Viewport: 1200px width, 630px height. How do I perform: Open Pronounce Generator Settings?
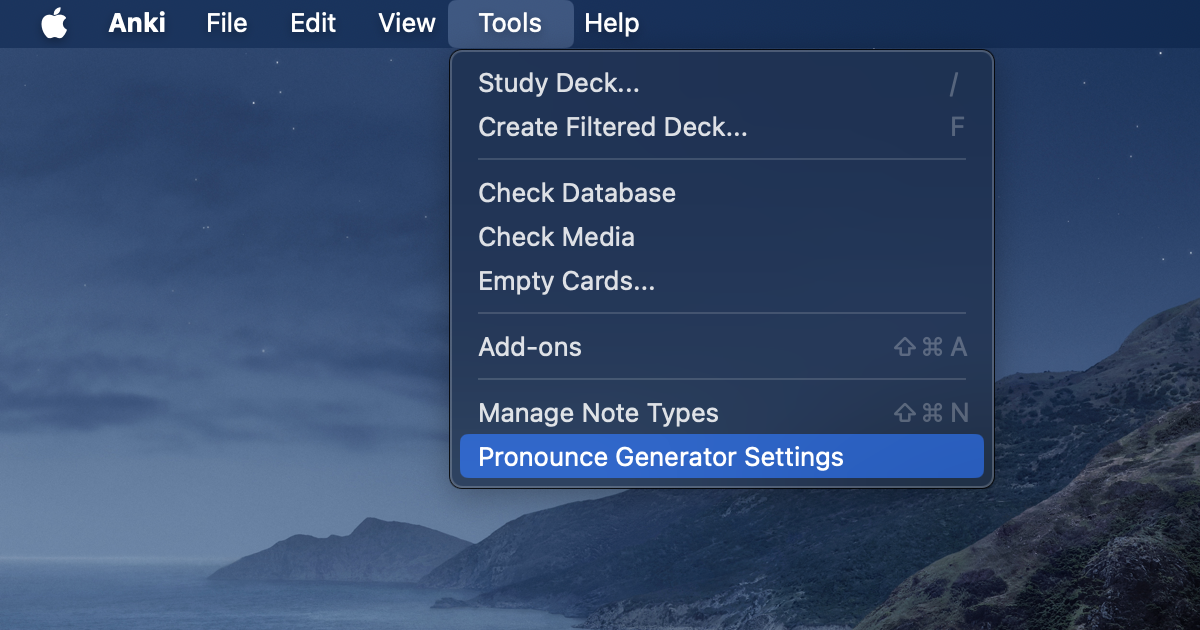tap(662, 456)
